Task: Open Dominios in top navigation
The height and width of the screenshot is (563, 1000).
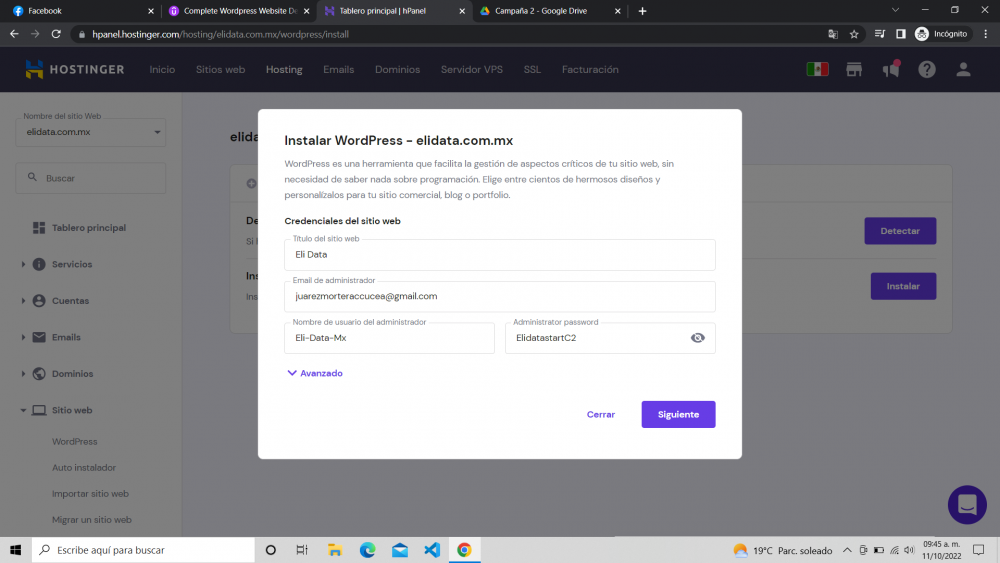Action: tap(397, 69)
